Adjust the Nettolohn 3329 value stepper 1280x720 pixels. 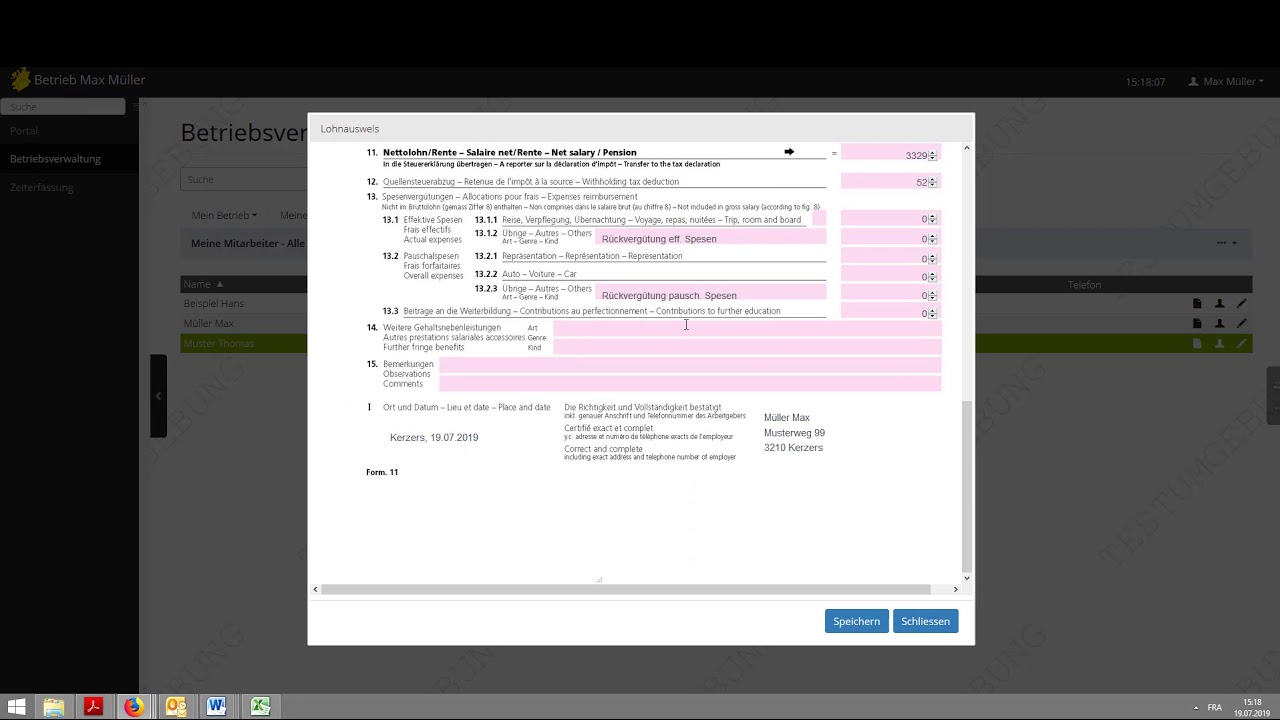click(932, 156)
